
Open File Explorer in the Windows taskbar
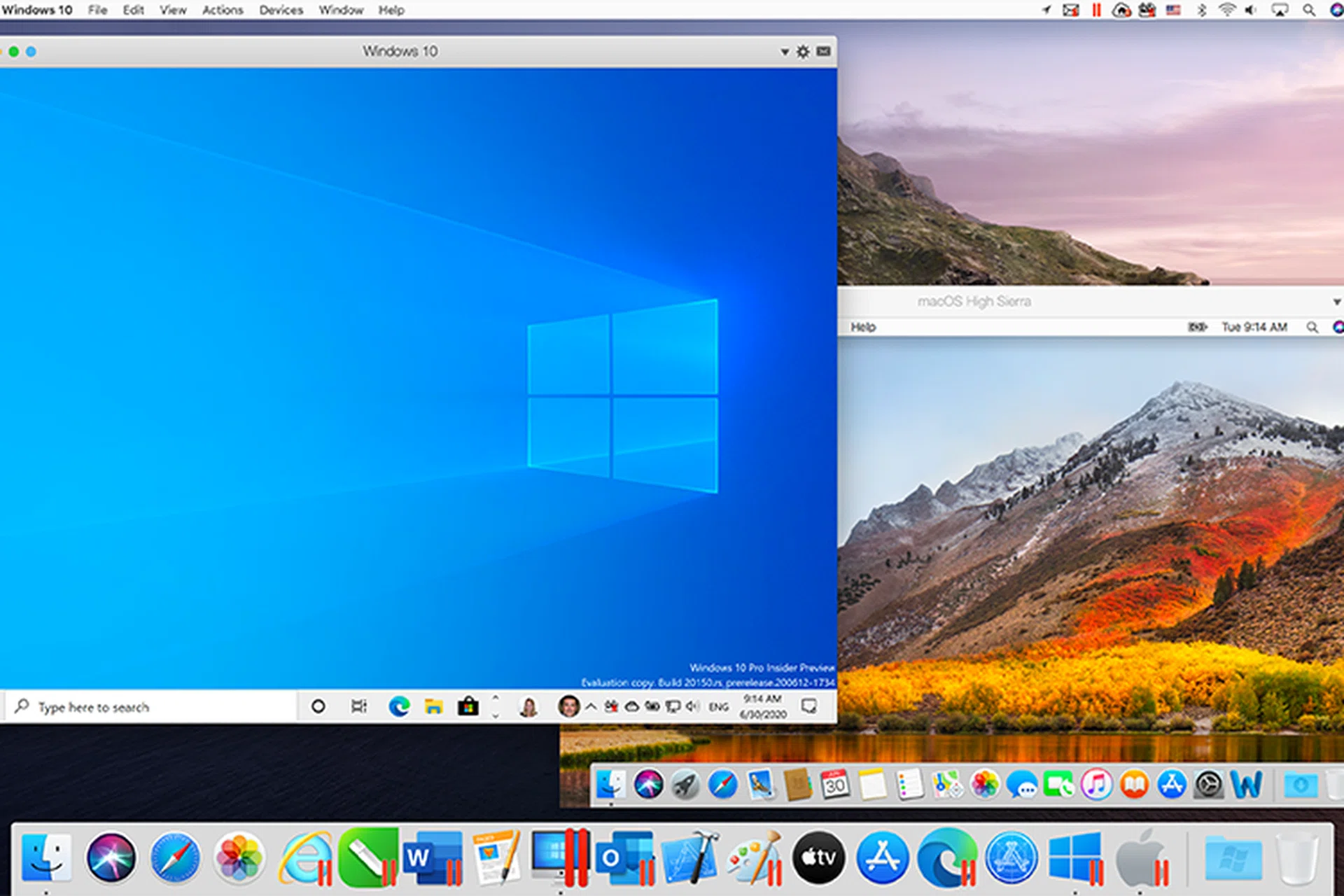coord(433,706)
